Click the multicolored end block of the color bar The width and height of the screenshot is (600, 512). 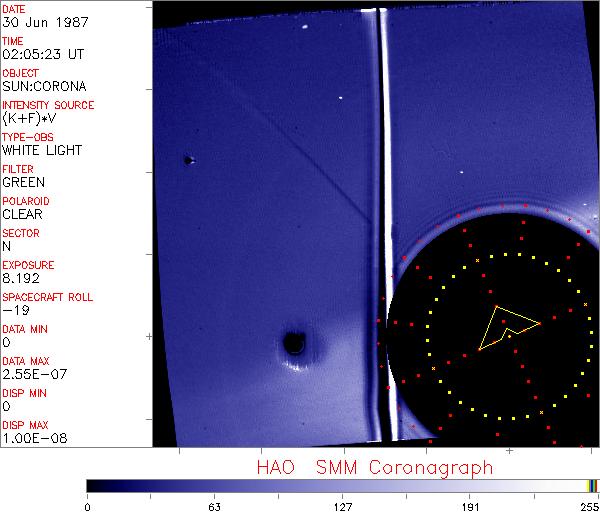click(592, 485)
